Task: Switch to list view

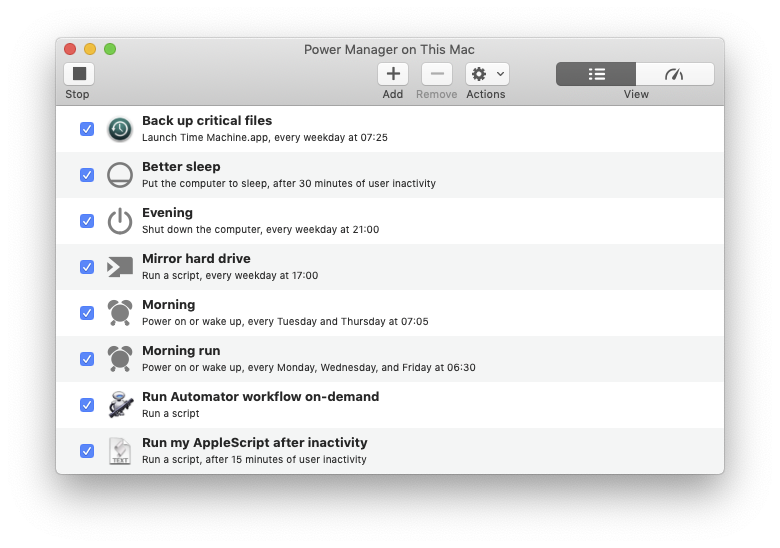Action: 596,74
